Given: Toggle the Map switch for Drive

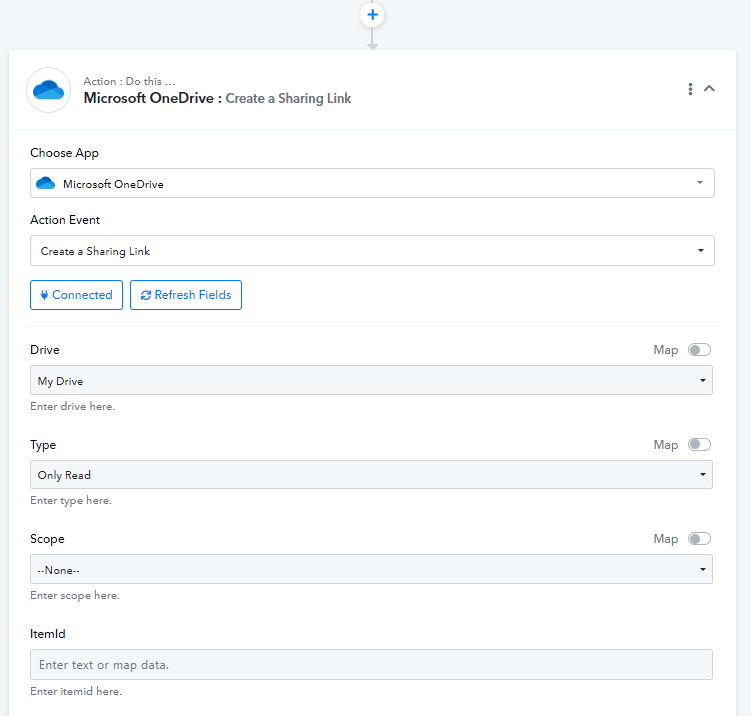Looking at the screenshot, I should click(699, 350).
